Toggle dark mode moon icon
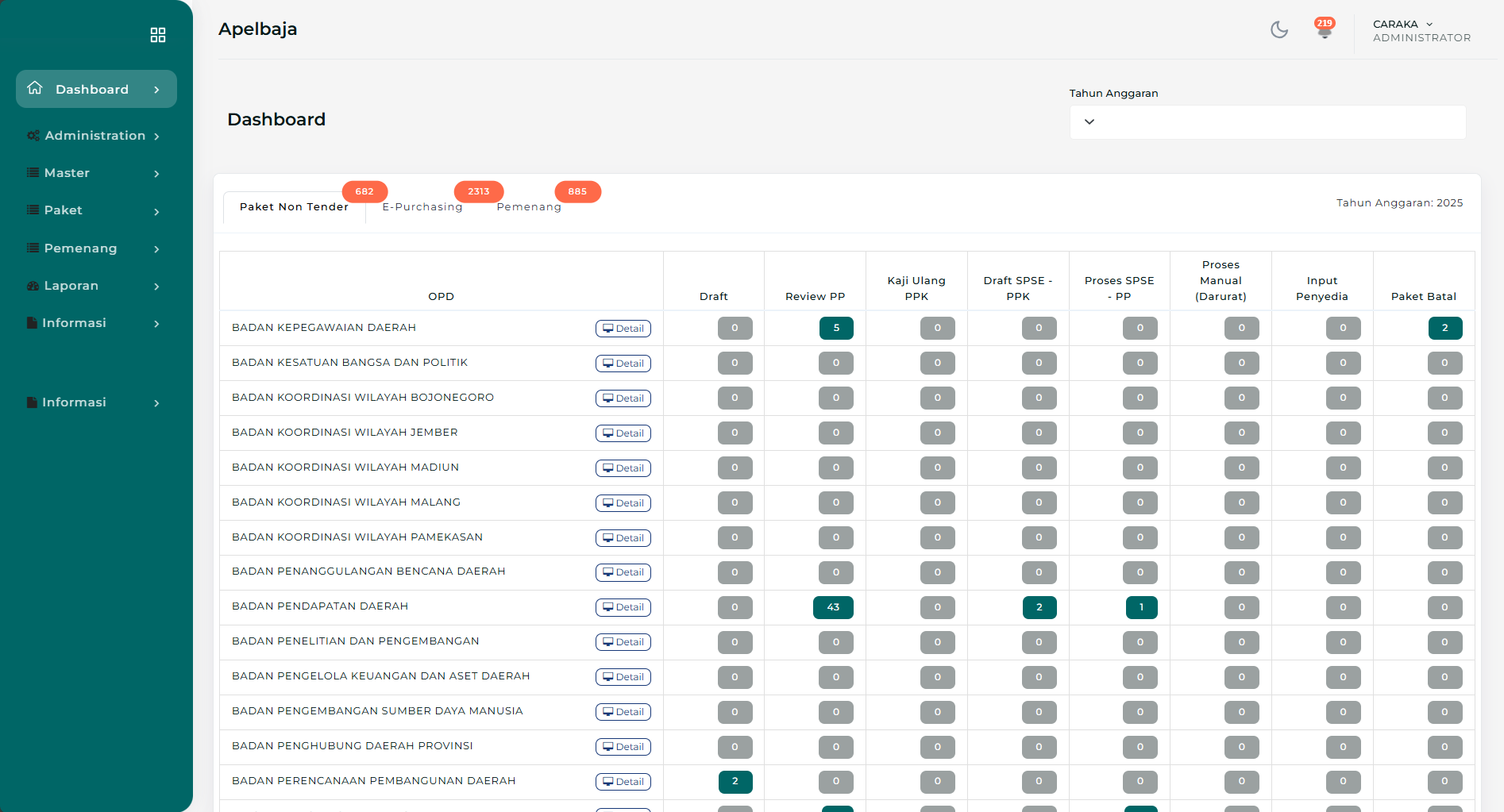 pos(1278,30)
